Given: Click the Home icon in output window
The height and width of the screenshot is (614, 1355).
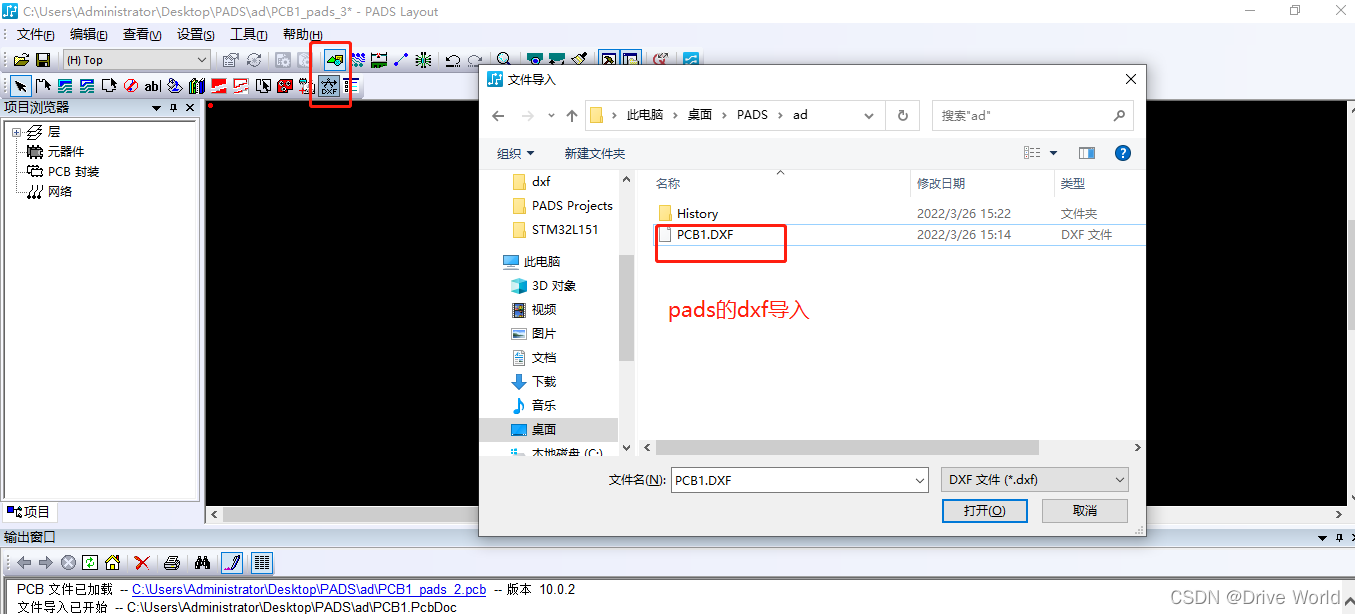Looking at the screenshot, I should coord(113,563).
